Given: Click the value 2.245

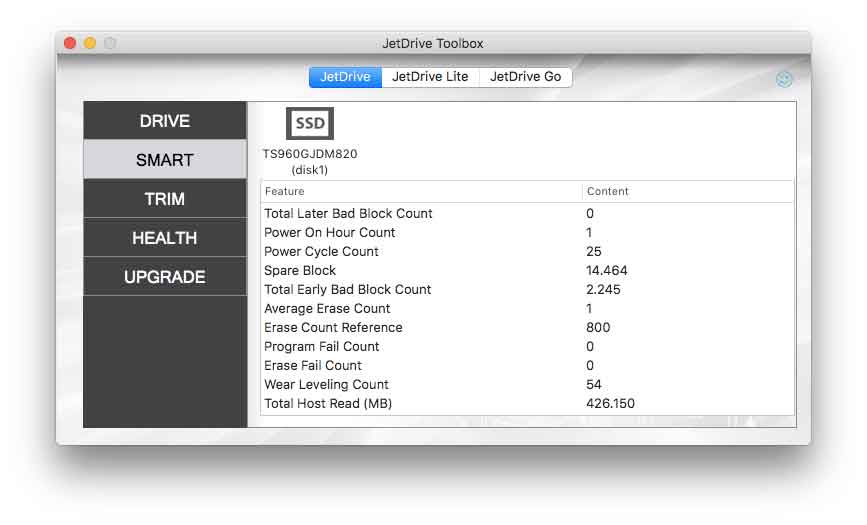Looking at the screenshot, I should (603, 289).
